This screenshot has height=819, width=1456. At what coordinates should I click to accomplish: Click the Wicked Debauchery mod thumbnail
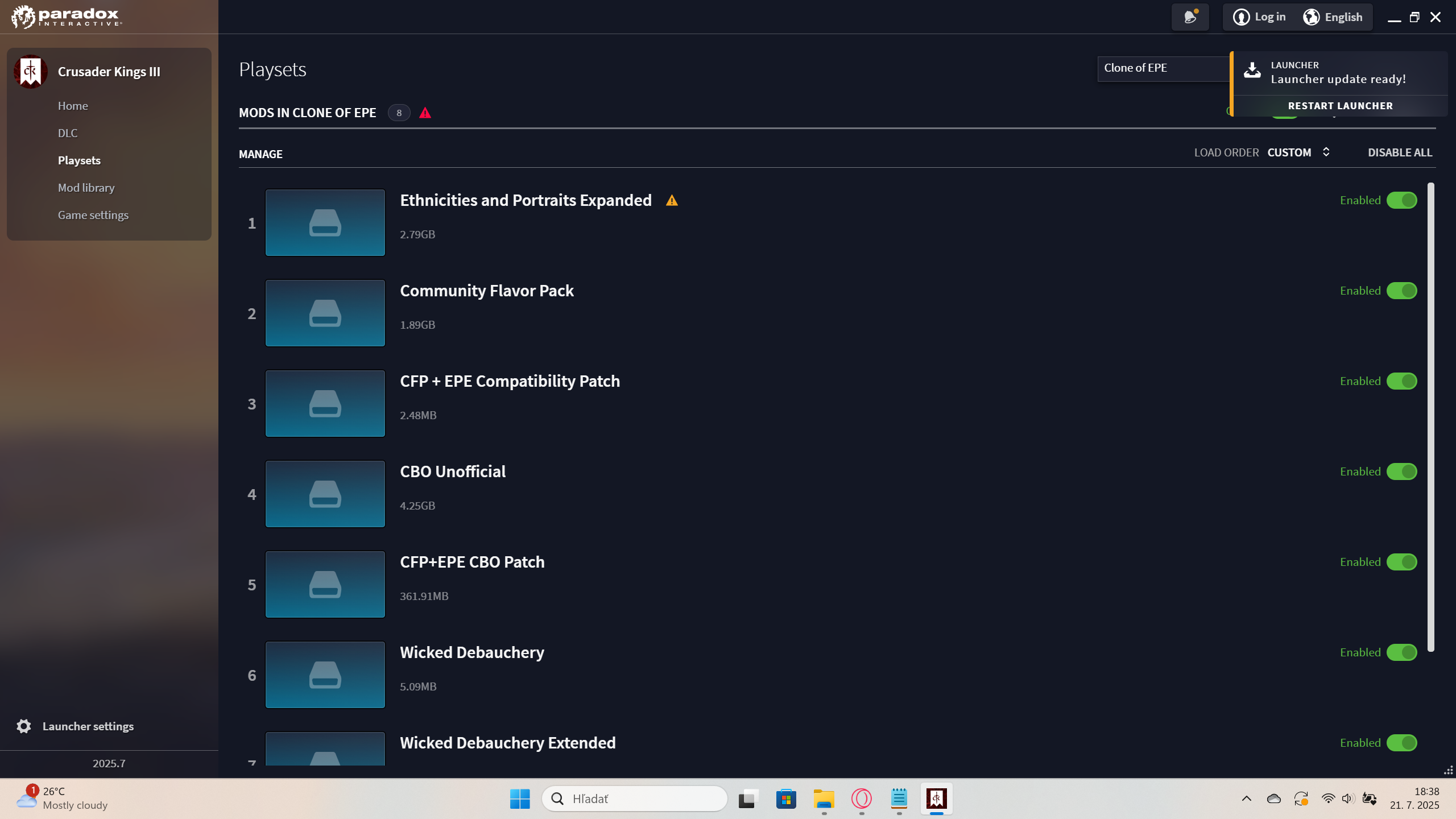click(x=325, y=675)
